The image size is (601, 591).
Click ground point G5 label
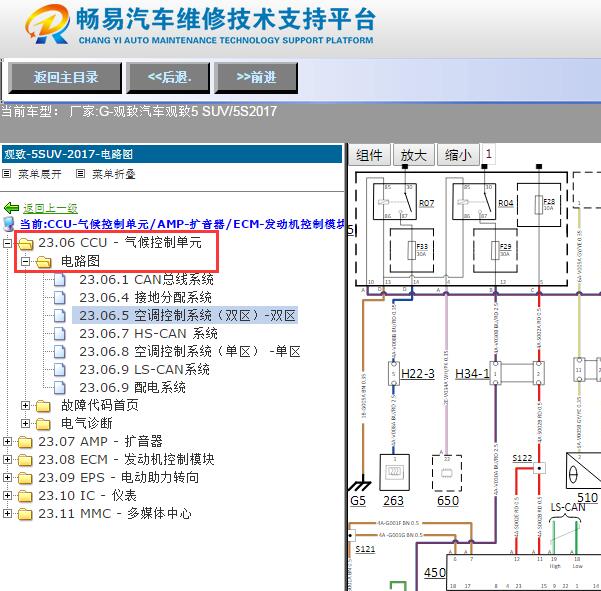coord(358,501)
